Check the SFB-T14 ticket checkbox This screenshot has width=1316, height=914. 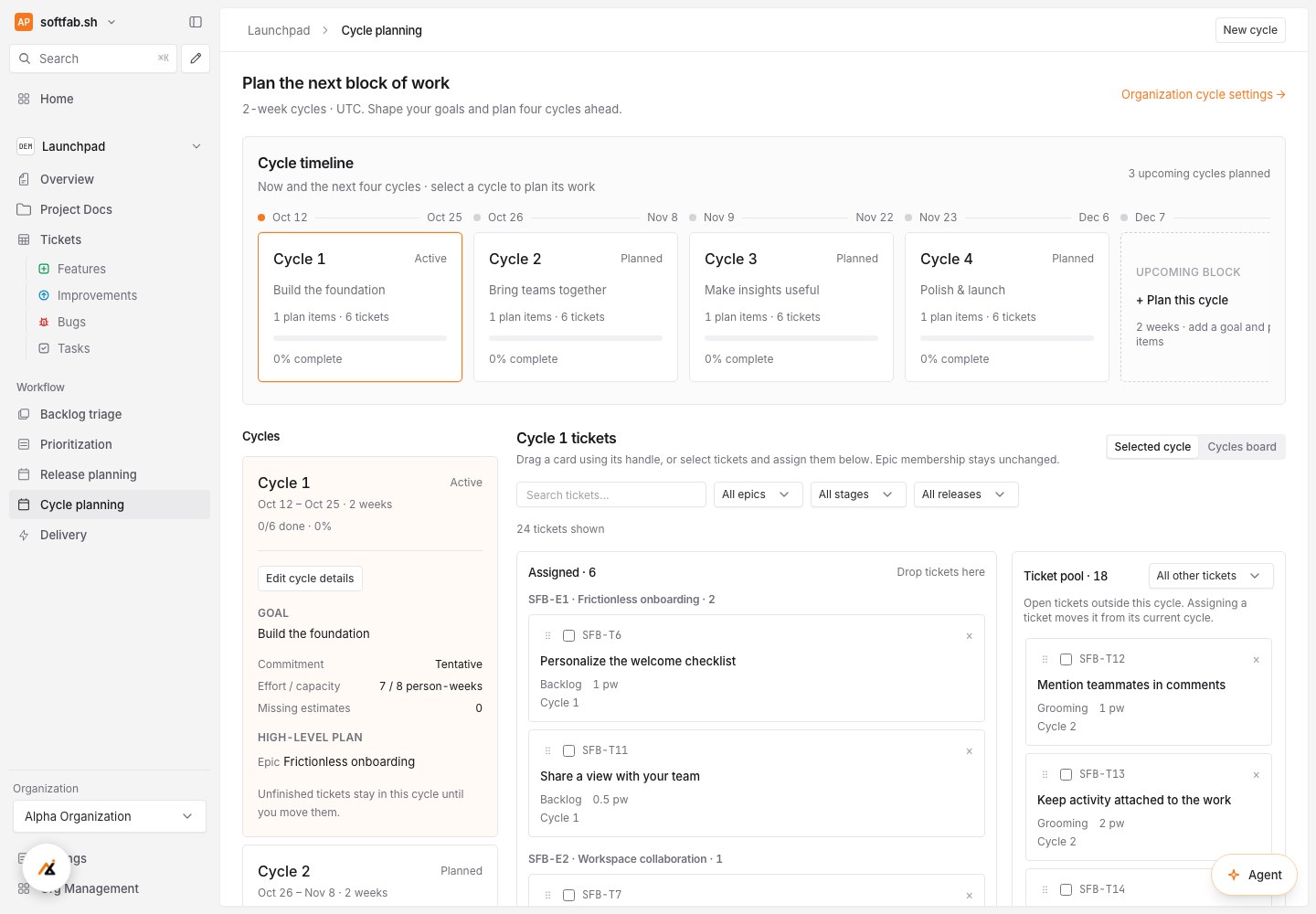click(x=1066, y=889)
